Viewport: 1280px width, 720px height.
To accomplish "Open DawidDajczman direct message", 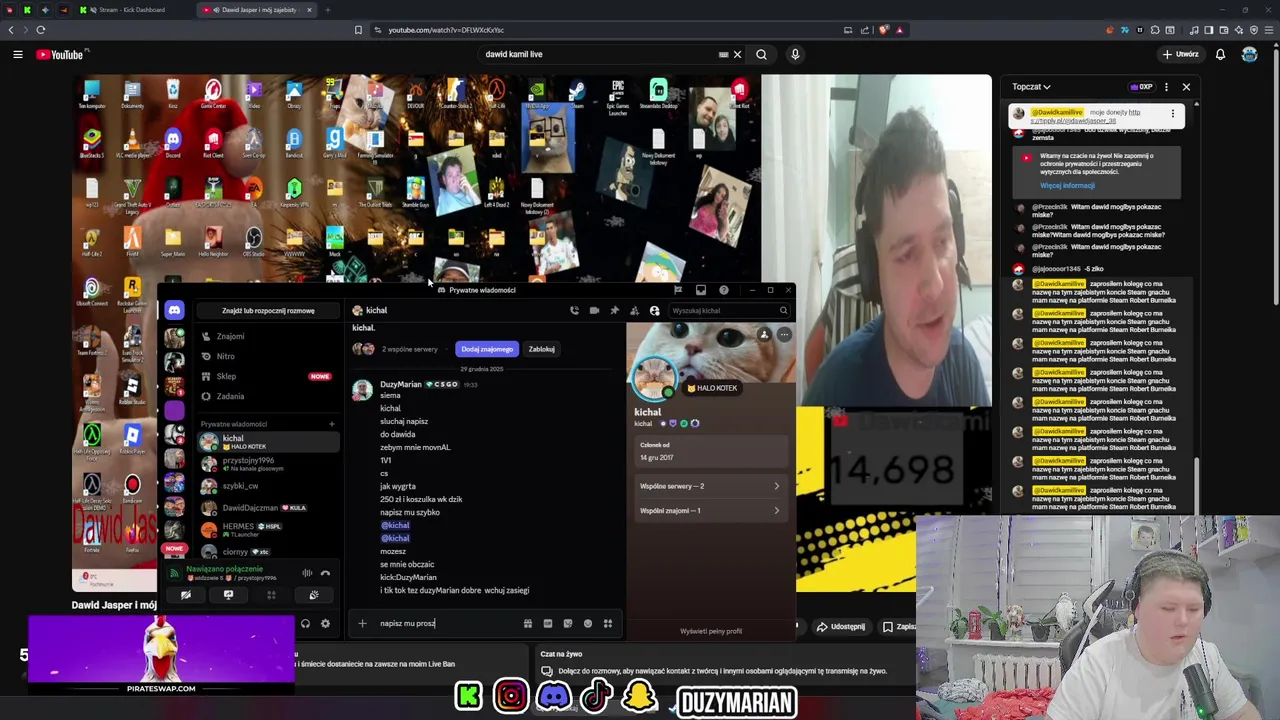I will pyautogui.click(x=266, y=508).
